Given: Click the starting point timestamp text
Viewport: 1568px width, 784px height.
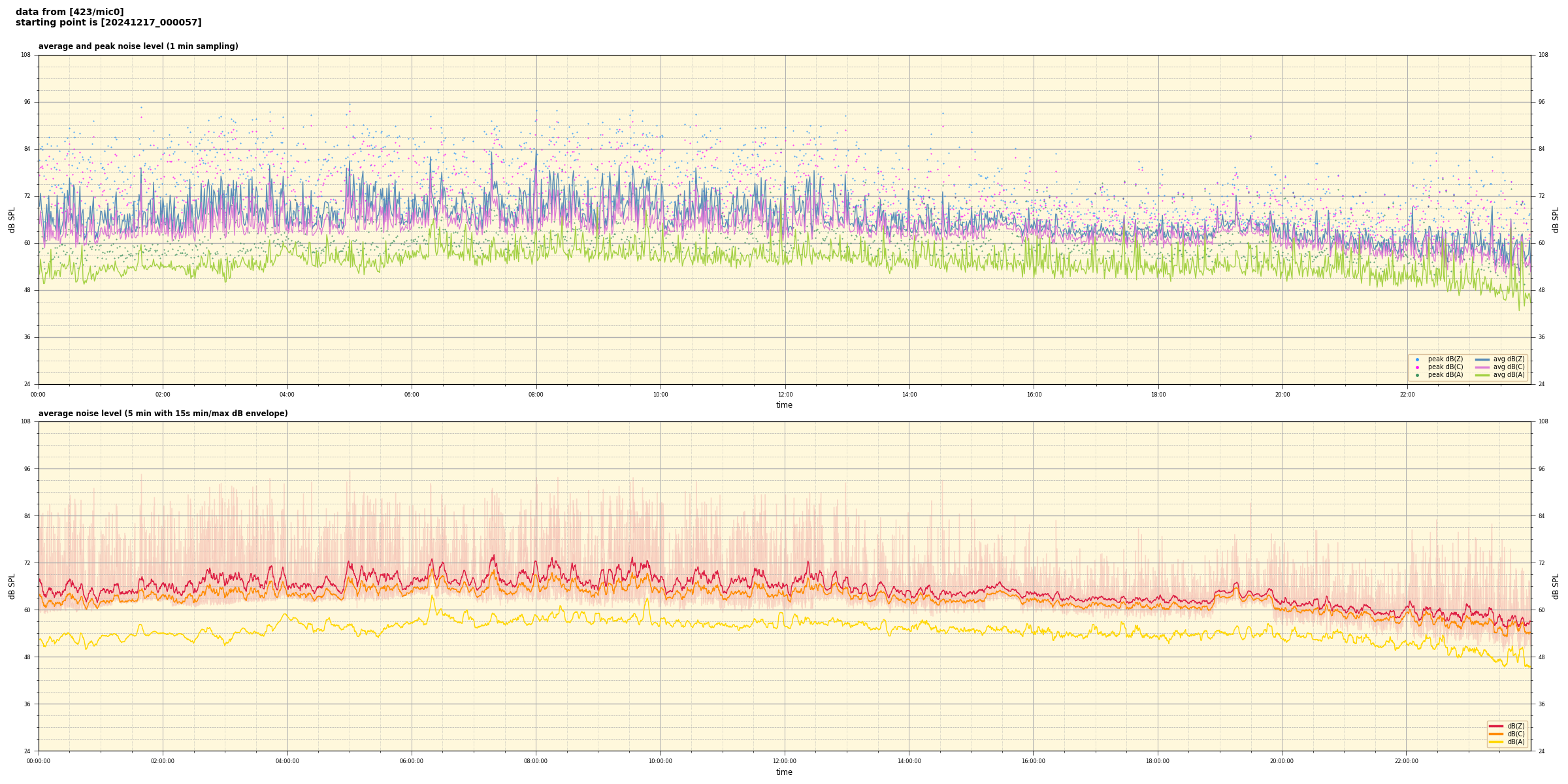Looking at the screenshot, I should coord(108,22).
